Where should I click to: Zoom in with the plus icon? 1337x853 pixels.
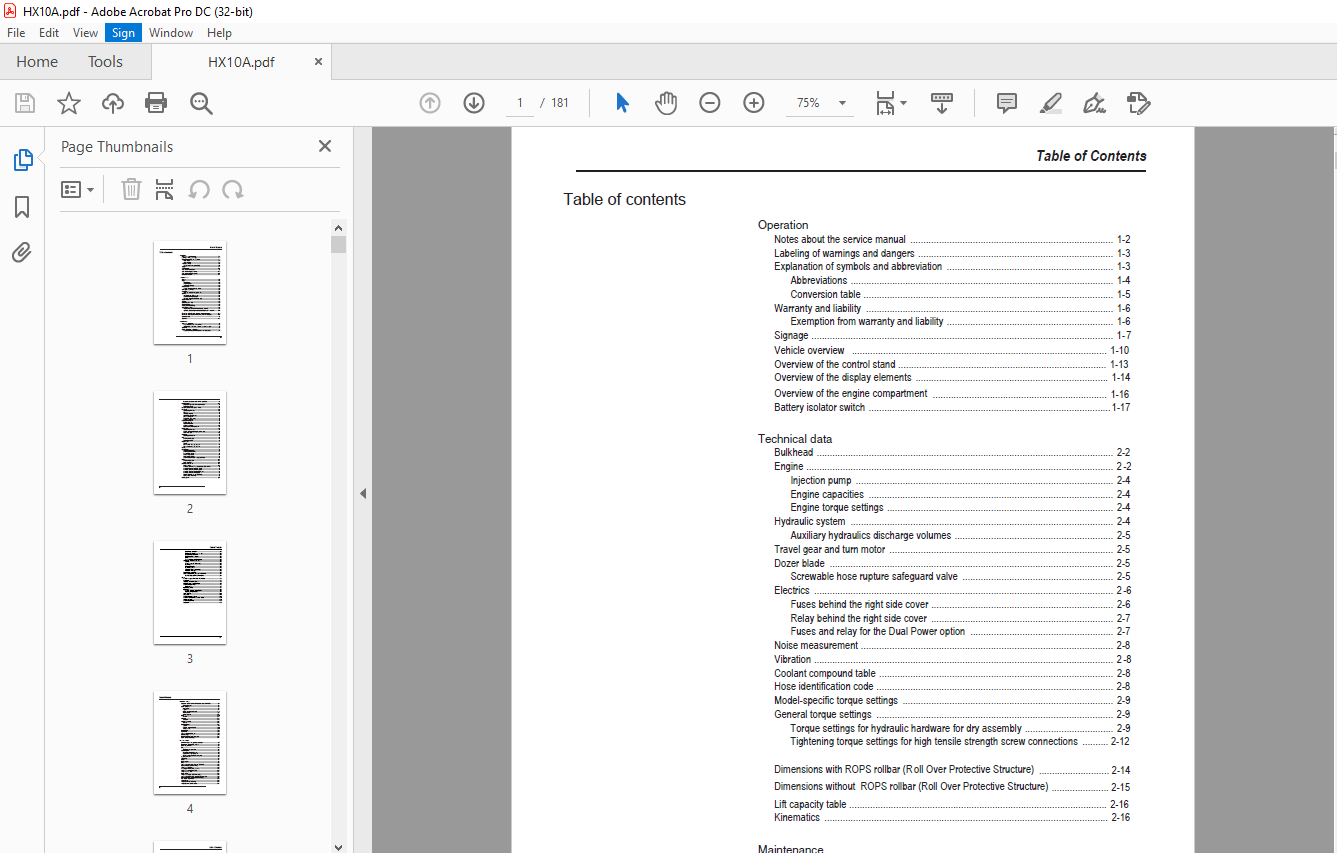[x=754, y=103]
